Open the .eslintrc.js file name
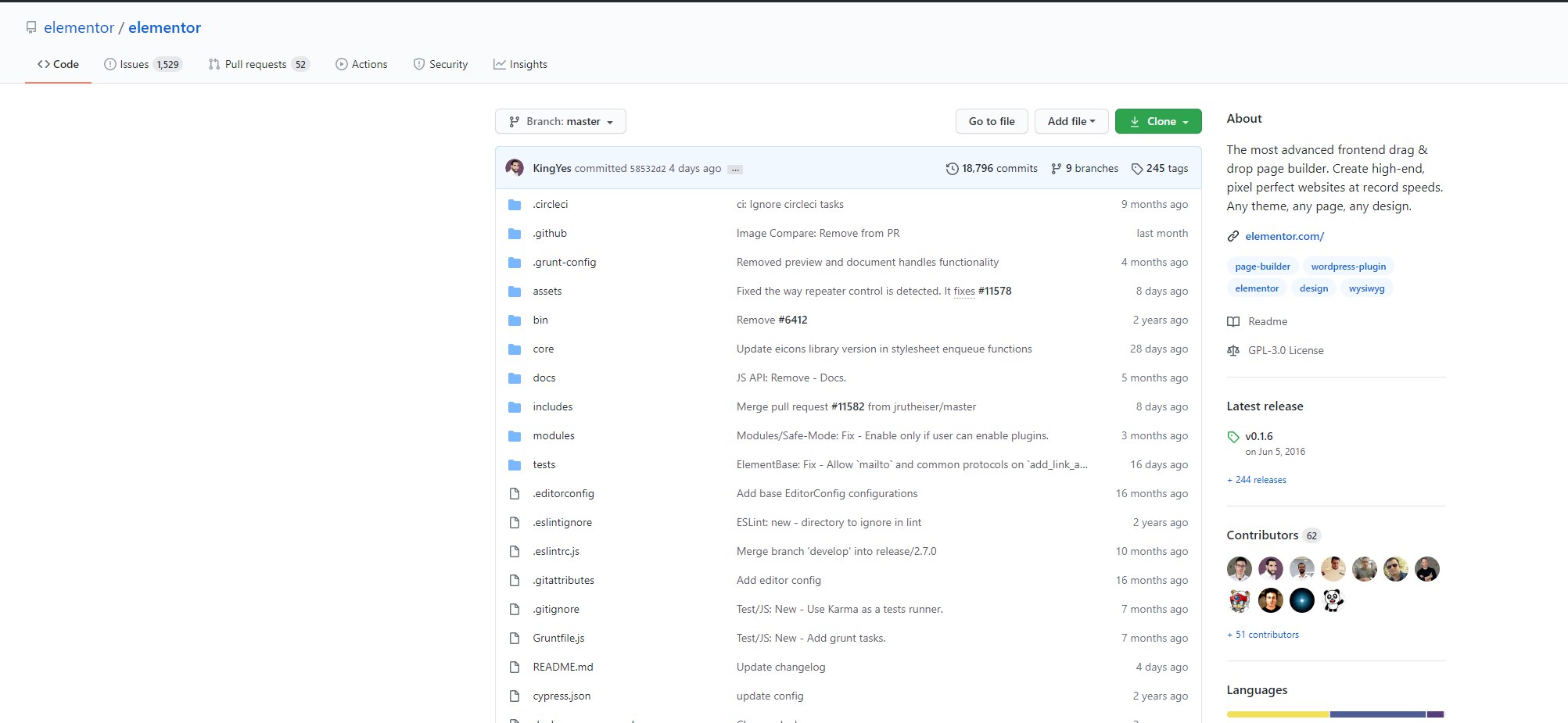 (556, 551)
